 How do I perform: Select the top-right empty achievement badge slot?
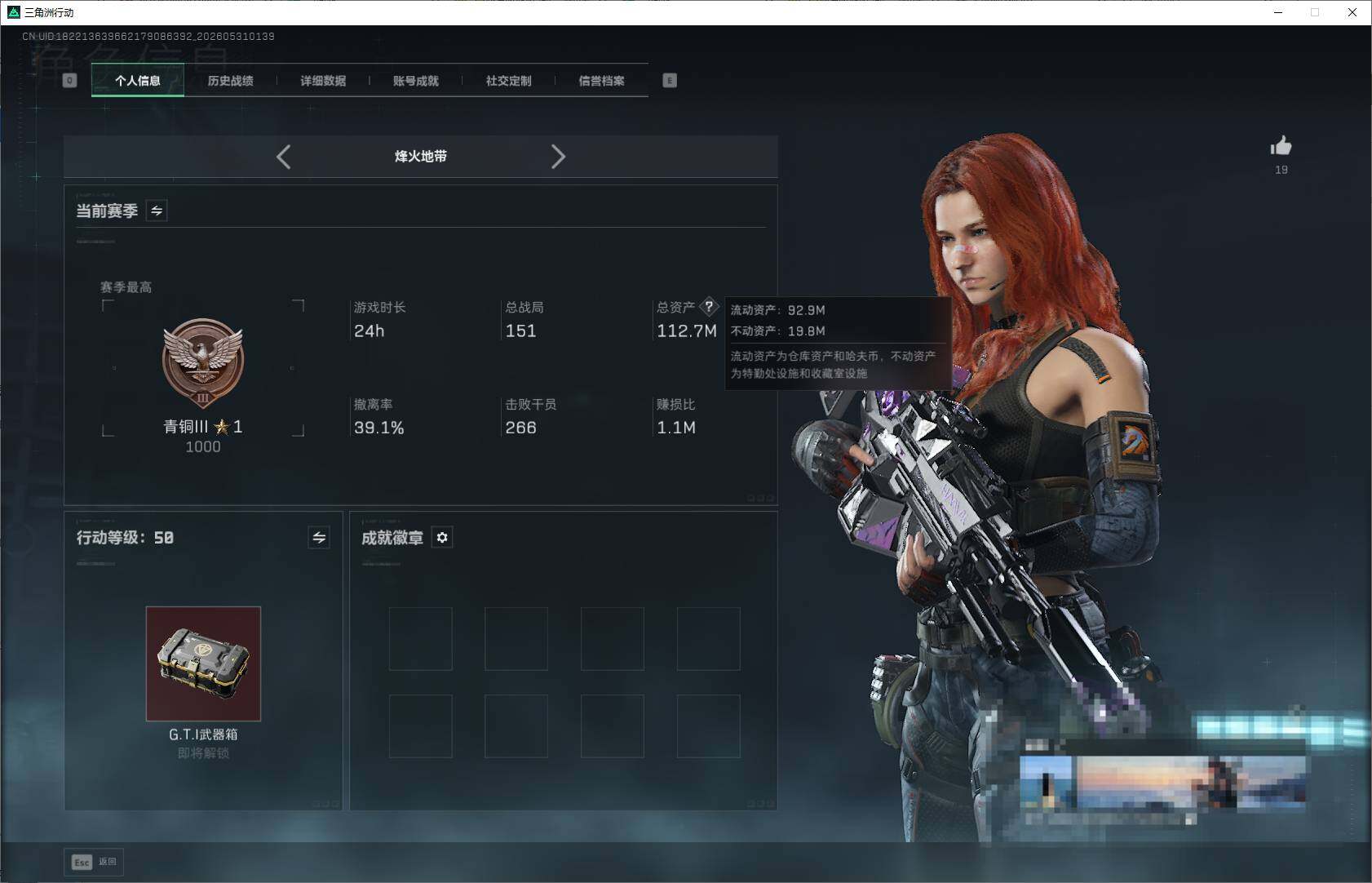click(709, 639)
